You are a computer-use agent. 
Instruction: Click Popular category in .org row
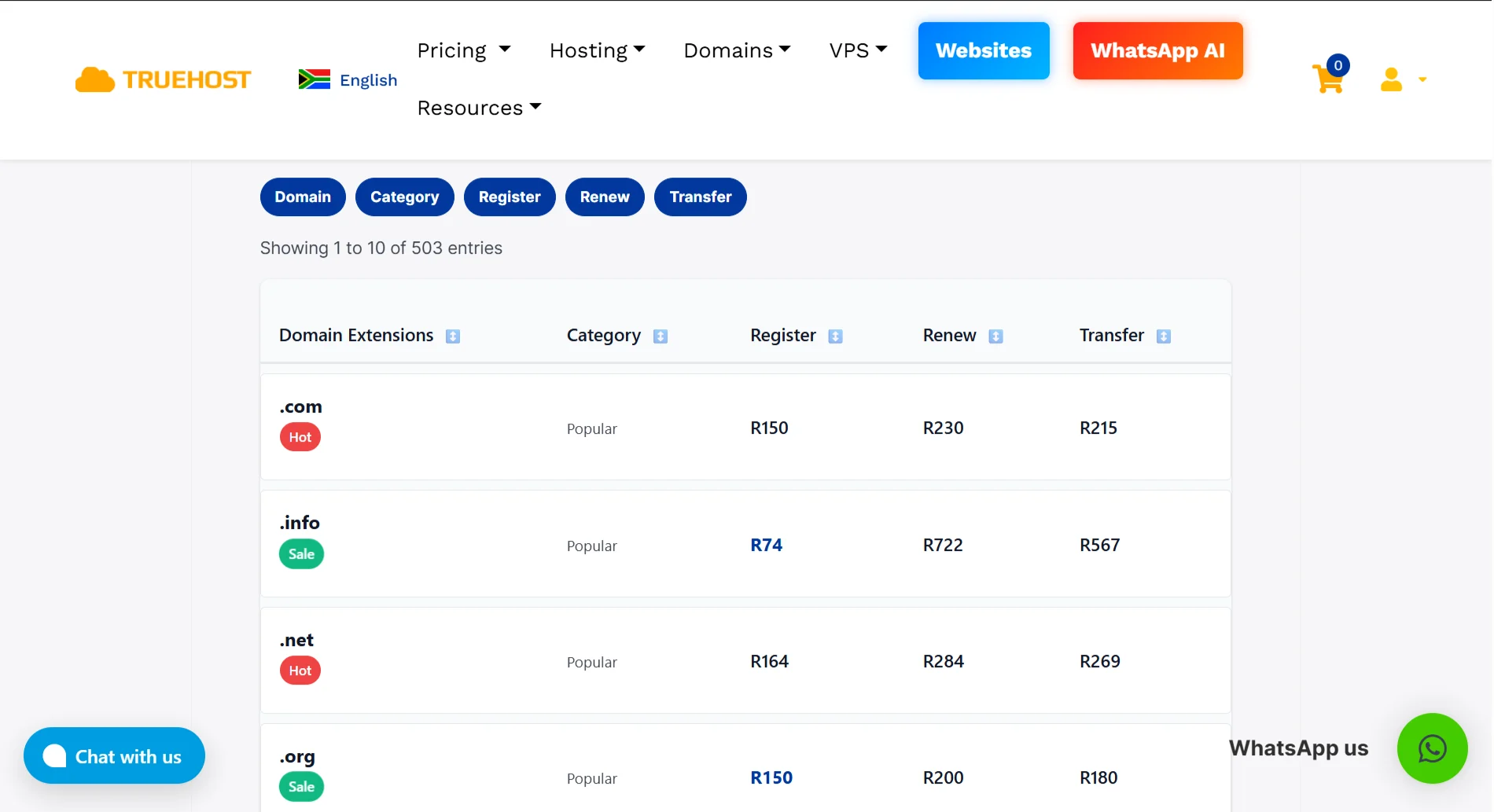pos(592,779)
